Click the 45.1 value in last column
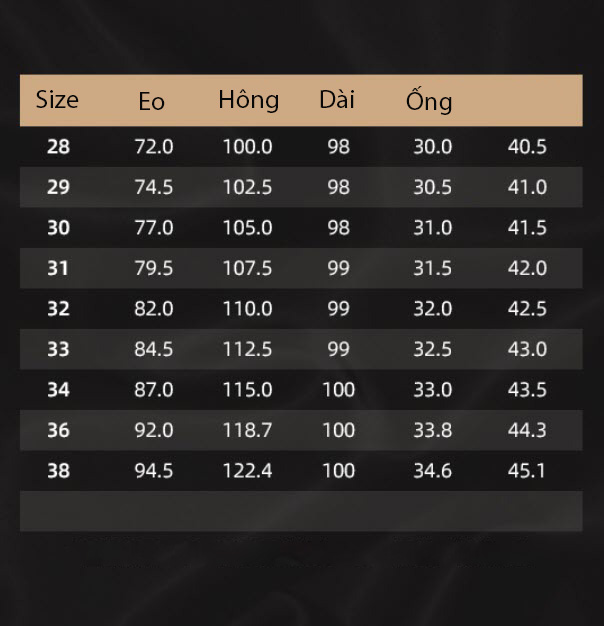Viewport: 604px width, 626px height. [527, 470]
